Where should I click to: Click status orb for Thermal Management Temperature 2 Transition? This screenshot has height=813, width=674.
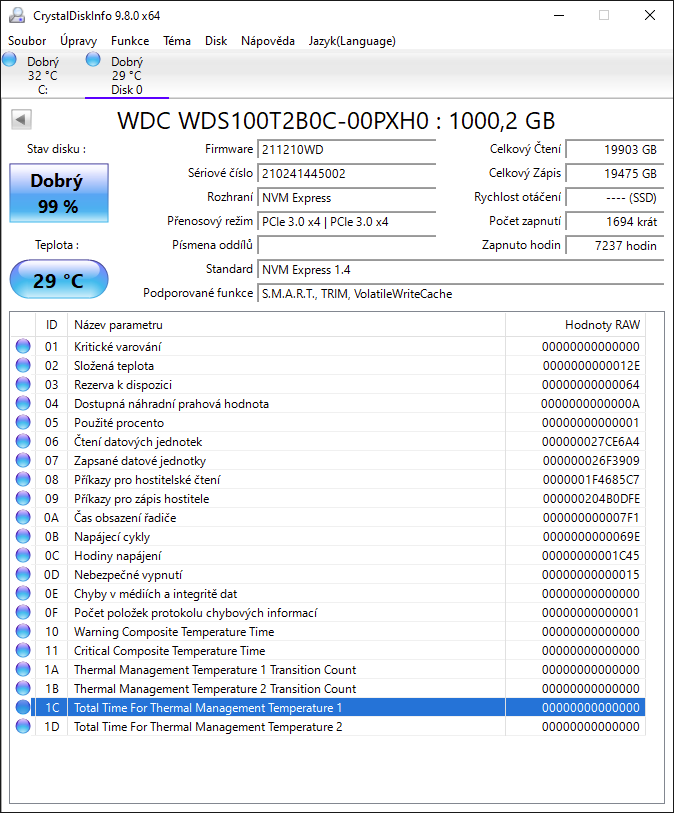tap(23, 688)
